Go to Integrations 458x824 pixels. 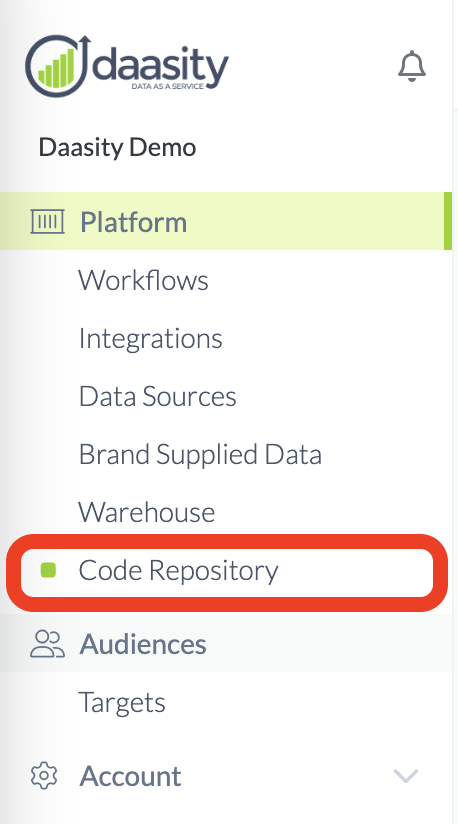click(150, 338)
